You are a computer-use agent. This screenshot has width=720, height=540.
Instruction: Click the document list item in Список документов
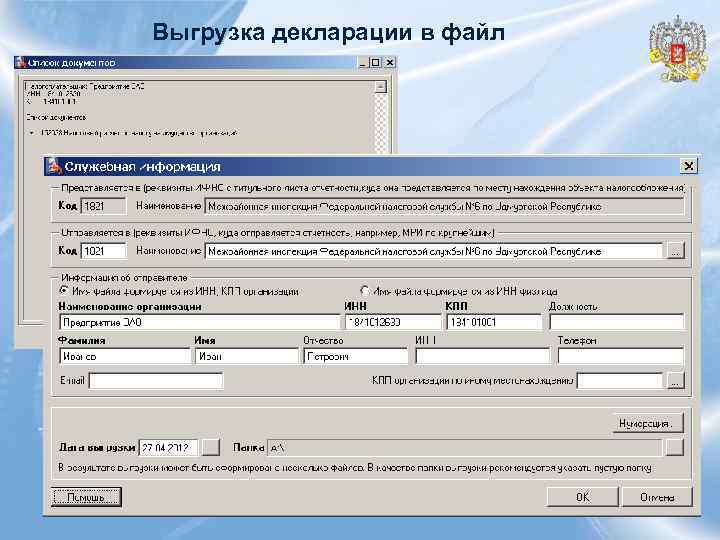(139, 133)
